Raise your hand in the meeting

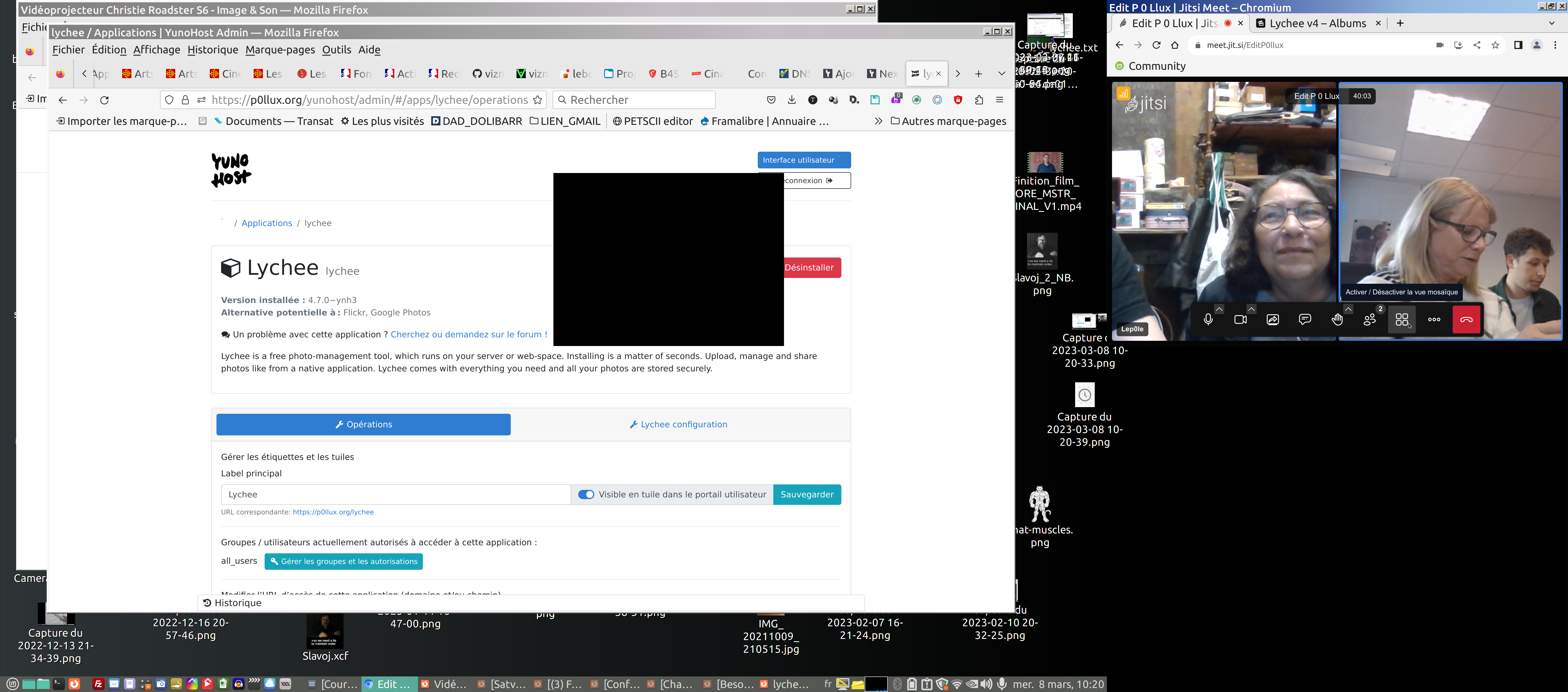click(x=1337, y=319)
